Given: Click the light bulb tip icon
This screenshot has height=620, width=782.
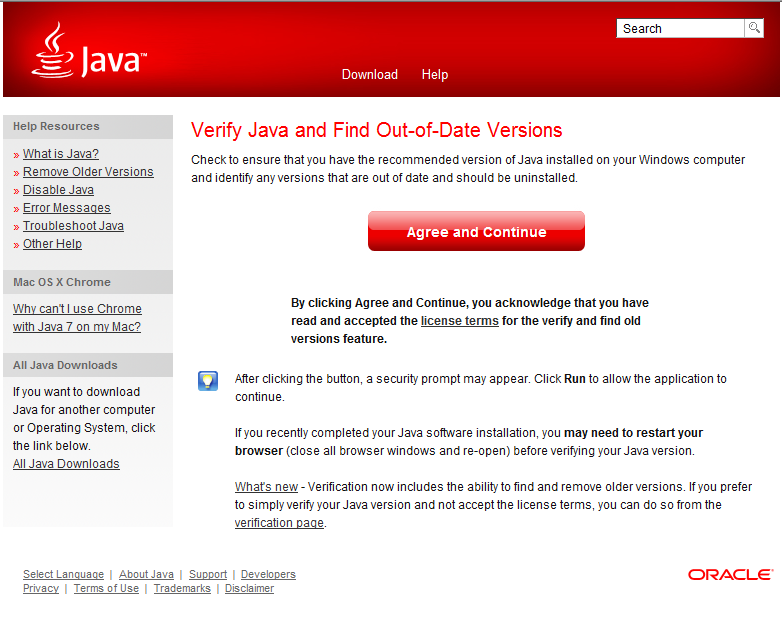Looking at the screenshot, I should point(208,381).
